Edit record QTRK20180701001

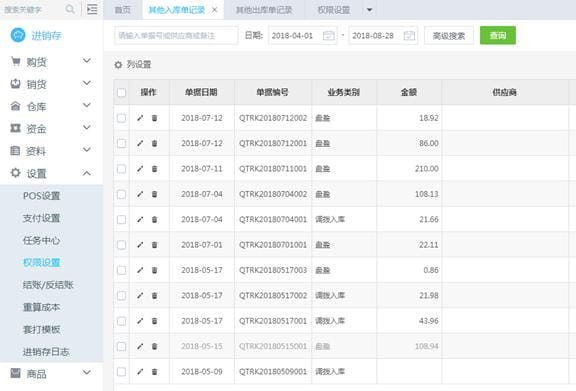pyautogui.click(x=140, y=245)
